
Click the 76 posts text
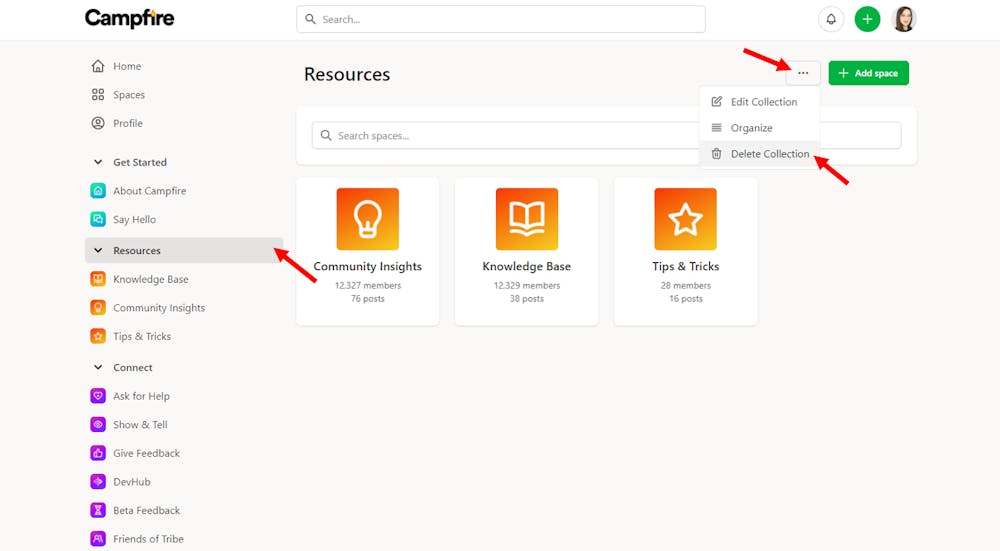367,298
